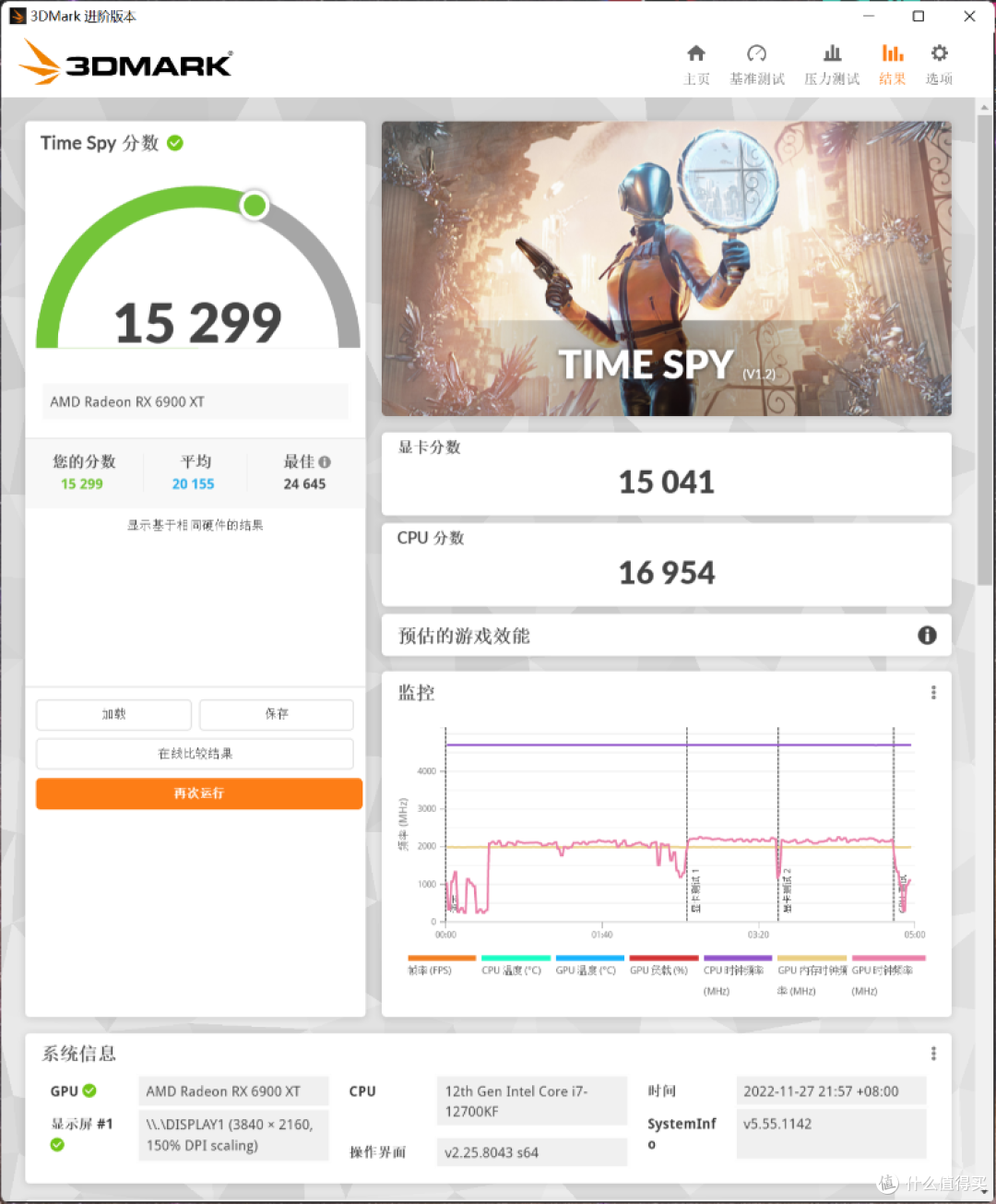Click green check under Display #1 label
The height and width of the screenshot is (1204, 996).
(57, 1145)
